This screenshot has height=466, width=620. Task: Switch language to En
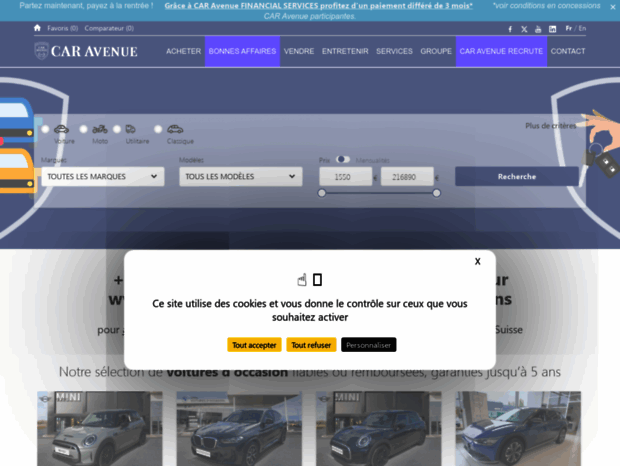pyautogui.click(x=582, y=28)
